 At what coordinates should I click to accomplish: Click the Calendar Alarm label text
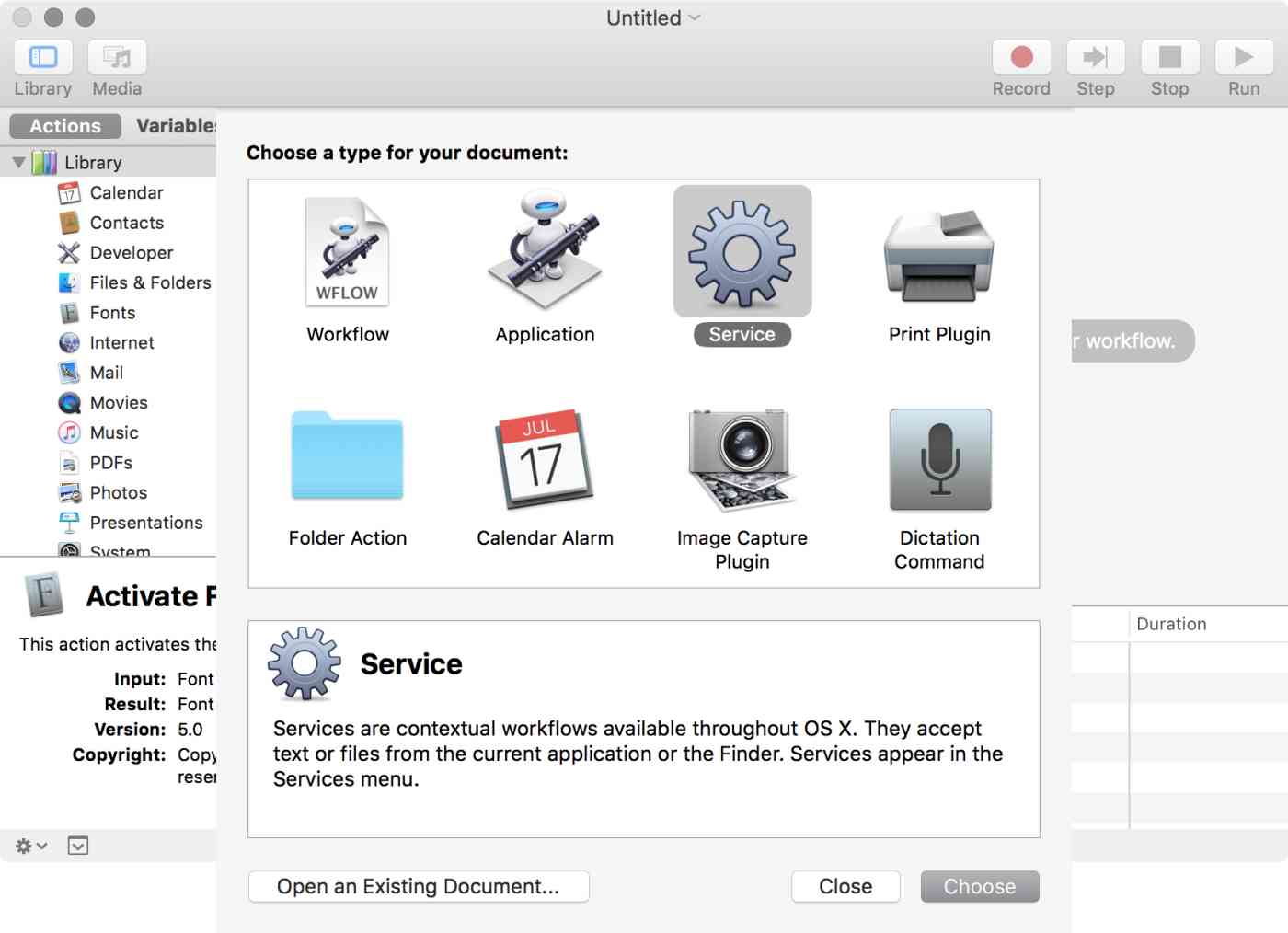[545, 537]
